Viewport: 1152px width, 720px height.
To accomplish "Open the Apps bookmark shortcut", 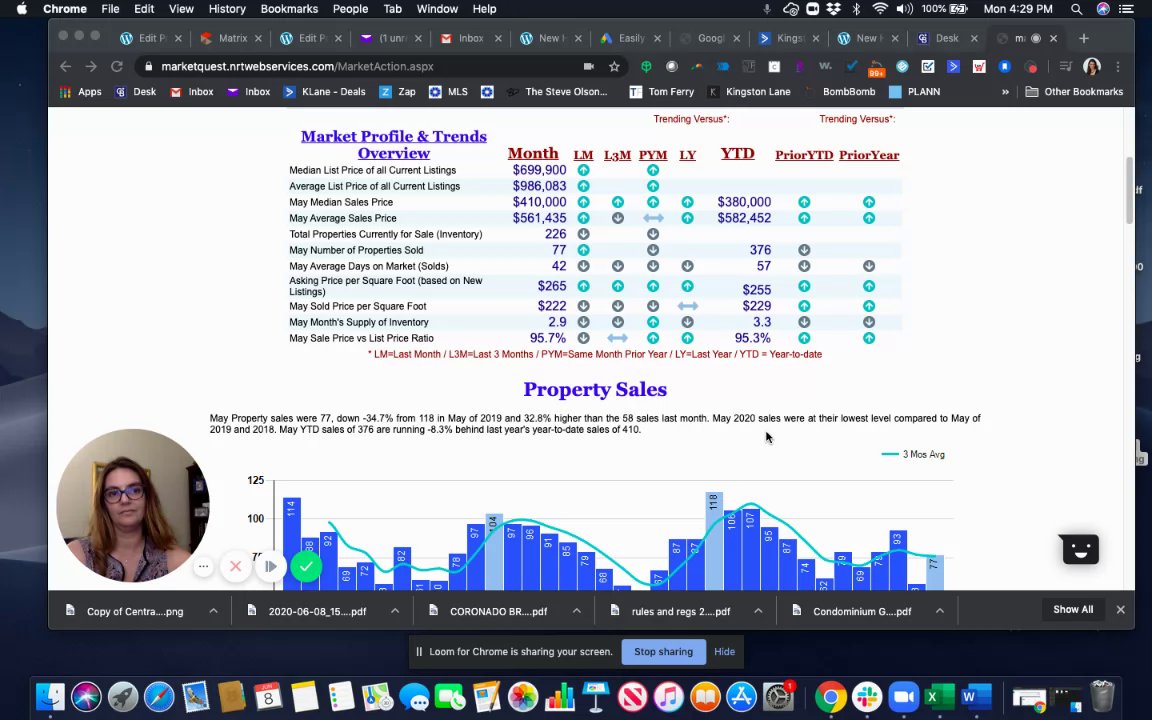I will coord(80,92).
